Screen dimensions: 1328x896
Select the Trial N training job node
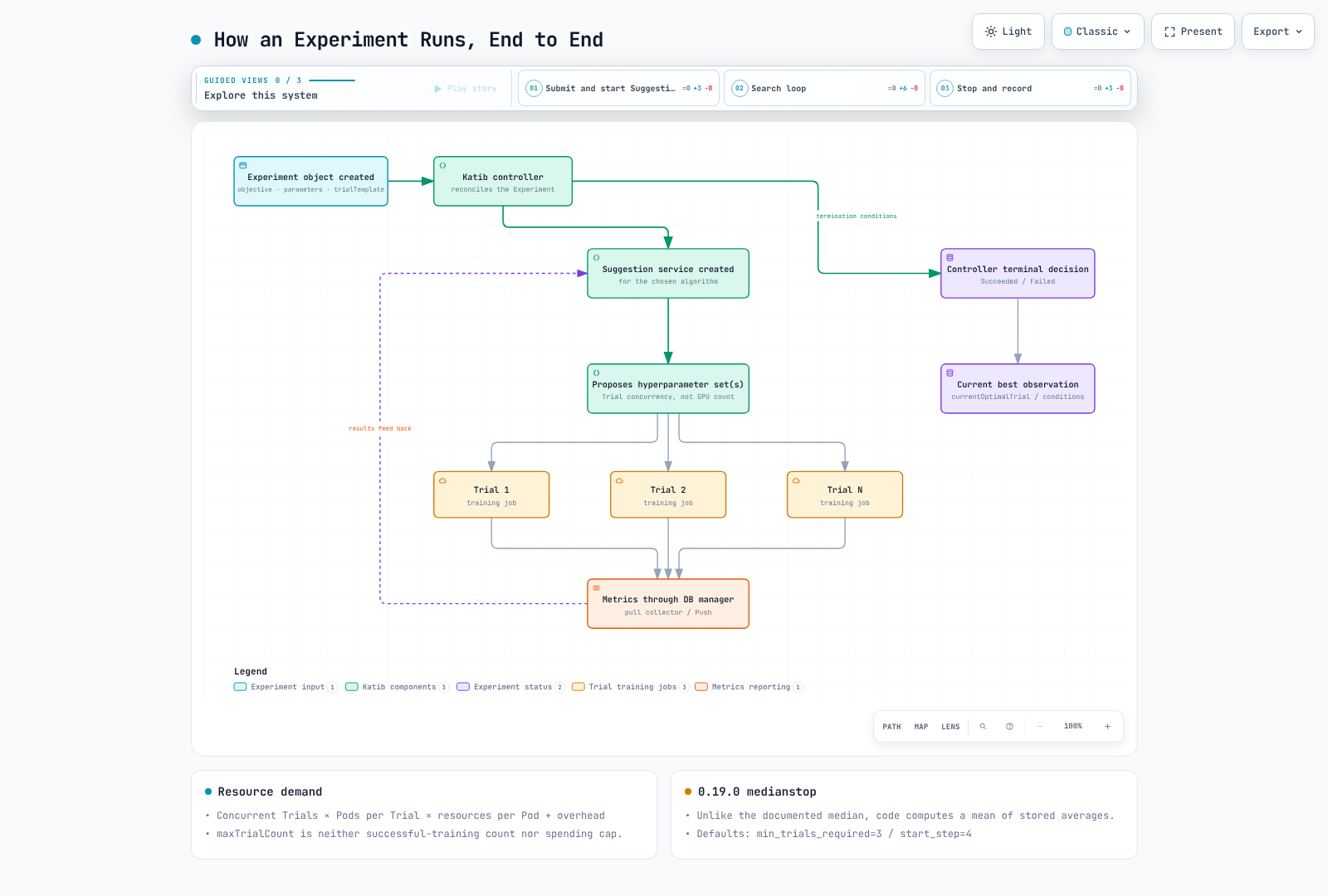click(x=845, y=494)
